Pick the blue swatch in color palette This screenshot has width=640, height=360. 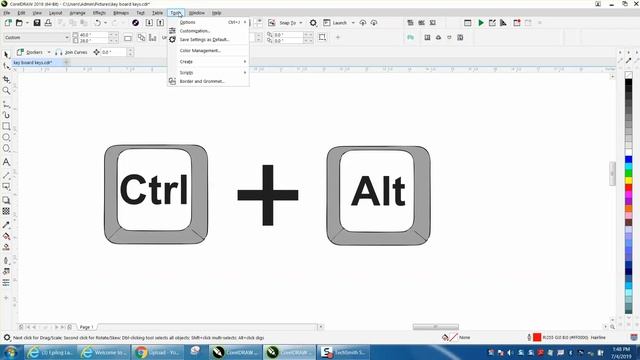tap(629, 159)
